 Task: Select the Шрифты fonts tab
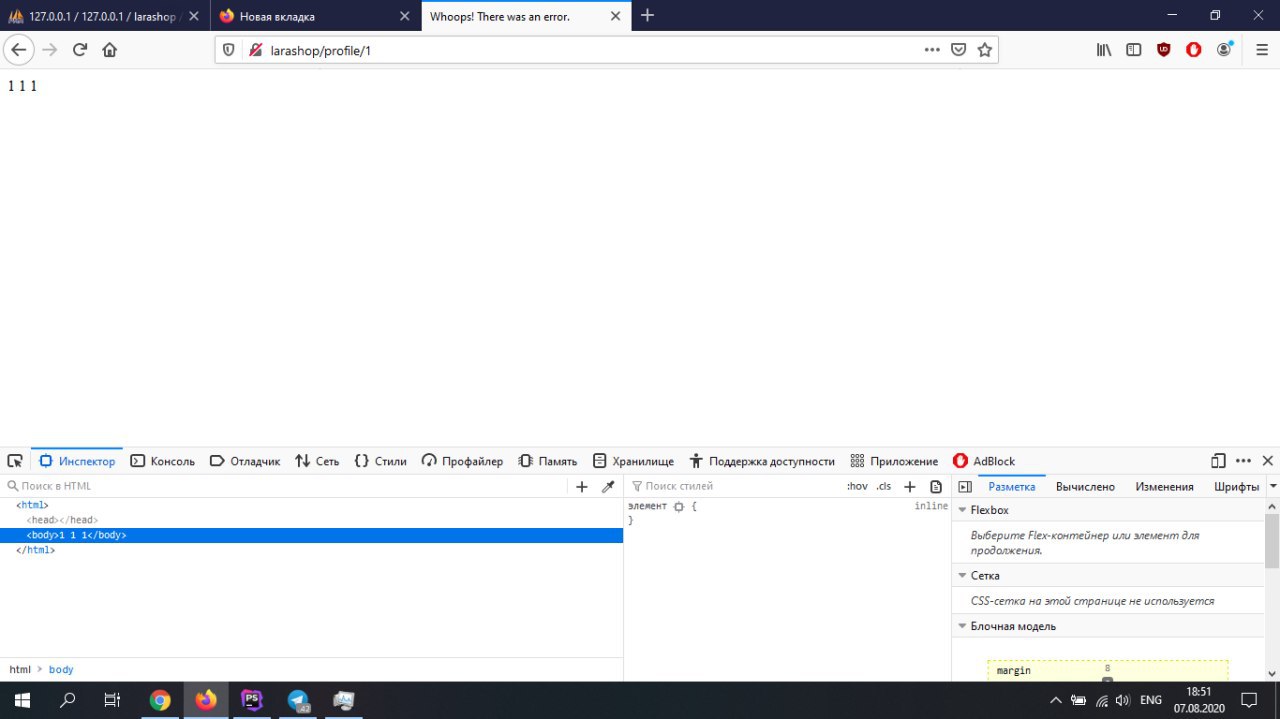[1236, 487]
